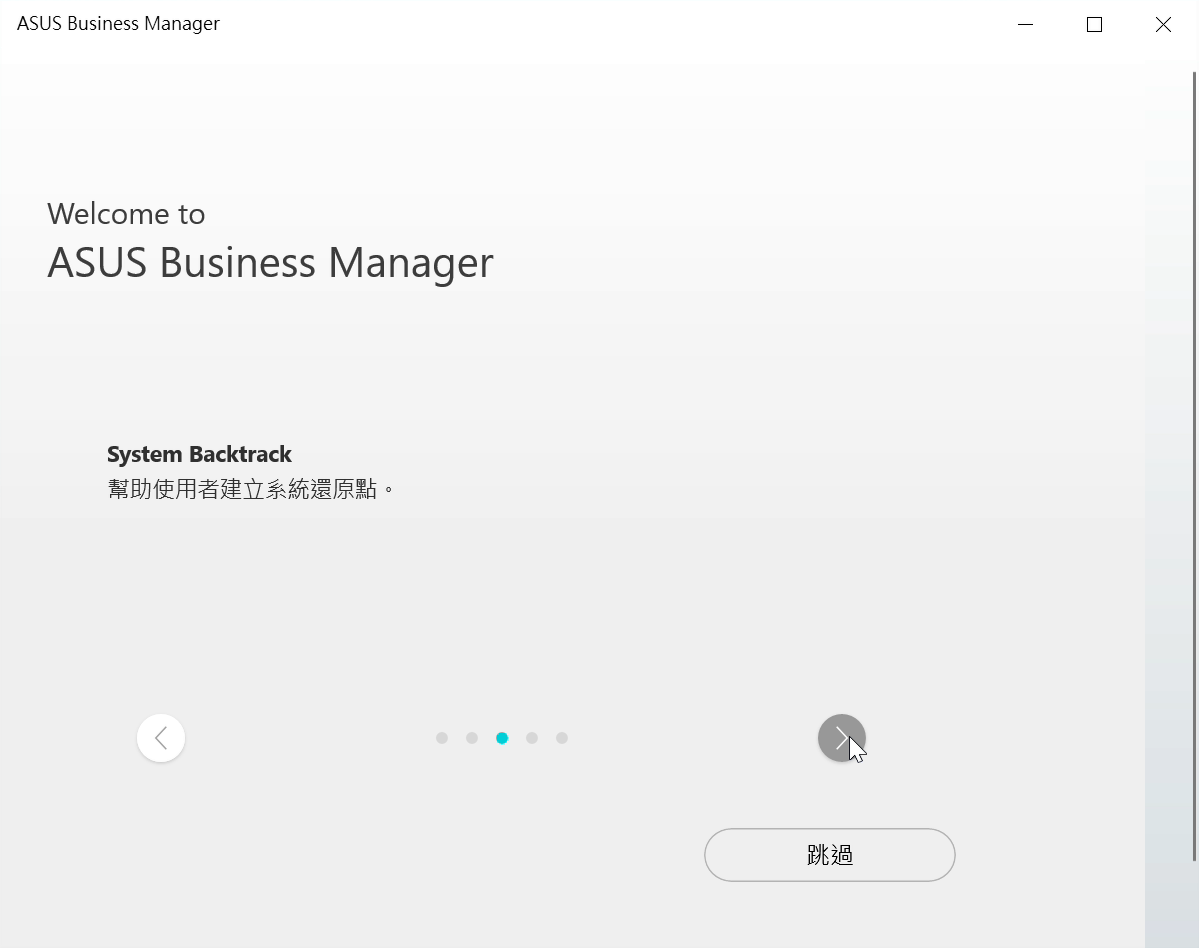Select the System Backtrack feature title
1199x948 pixels.
(x=199, y=454)
